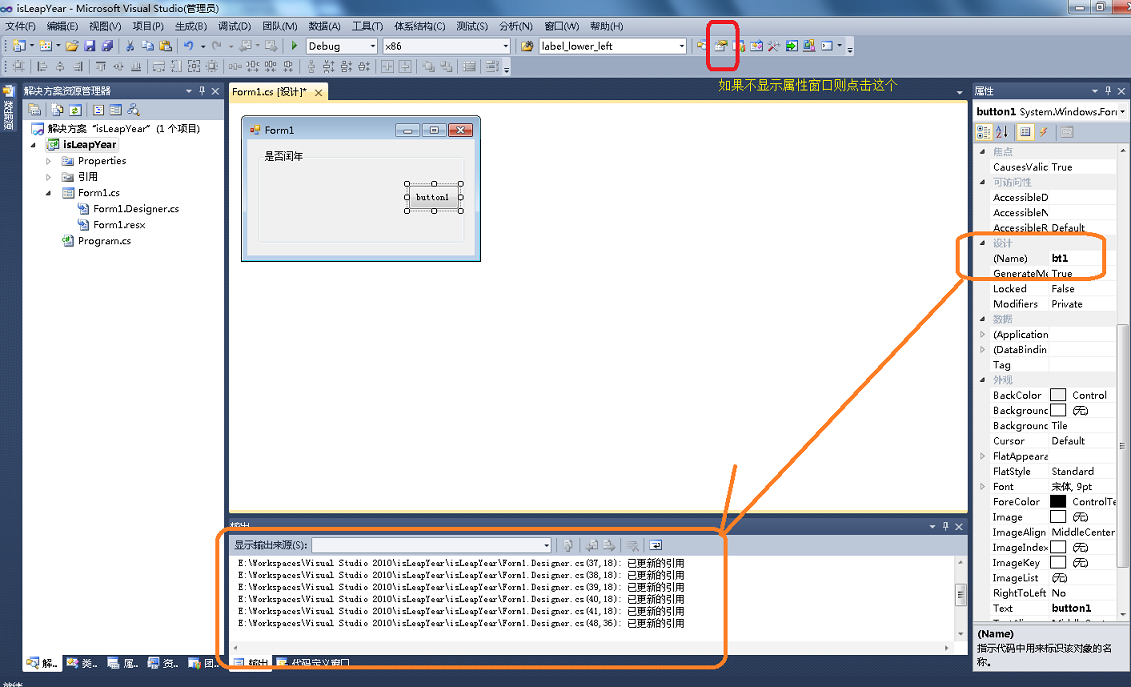Click View Code icon in Solution Explorer
Image resolution: width=1131 pixels, height=687 pixels.
click(x=98, y=110)
